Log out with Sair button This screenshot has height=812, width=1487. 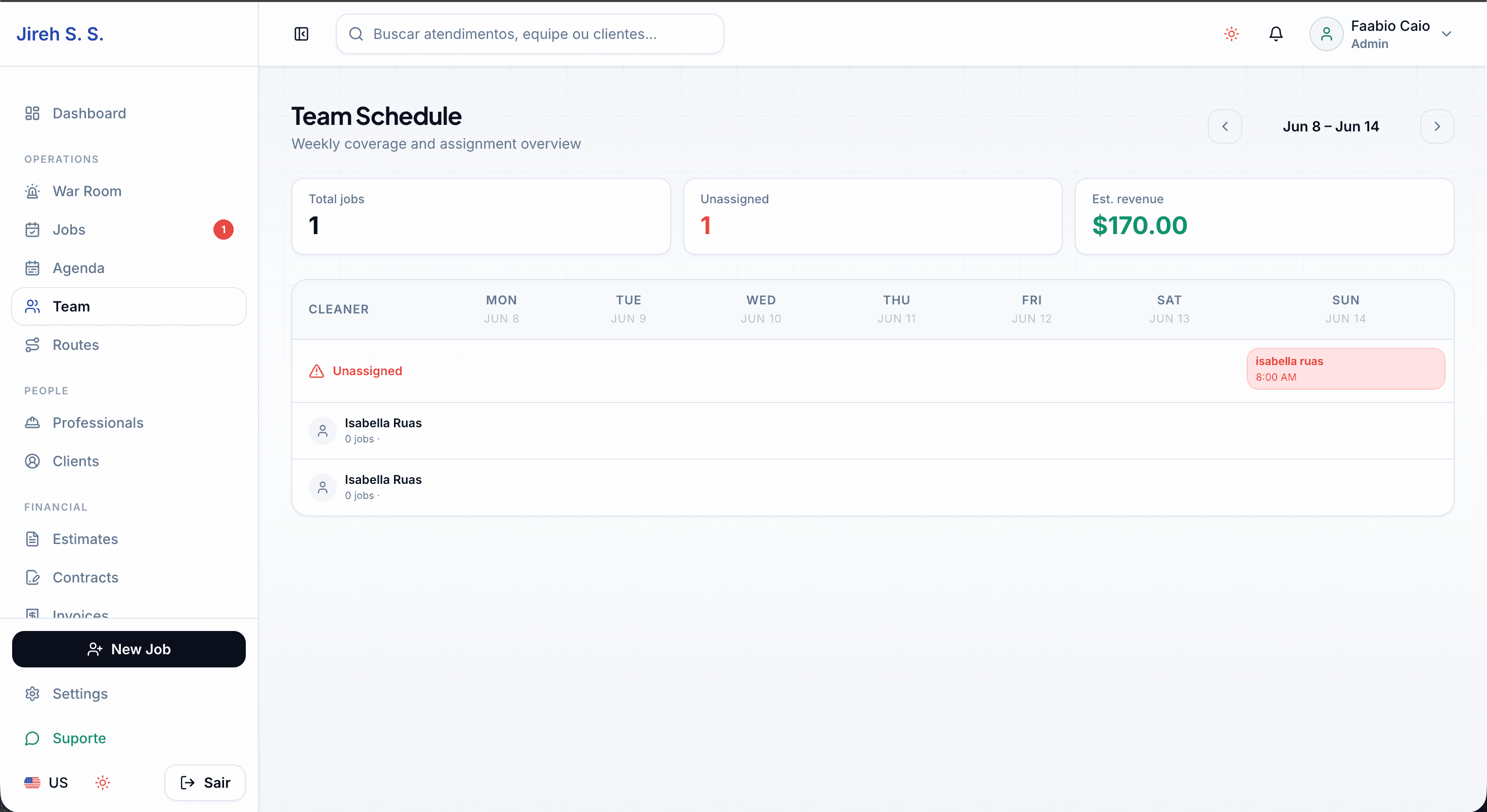tap(205, 783)
